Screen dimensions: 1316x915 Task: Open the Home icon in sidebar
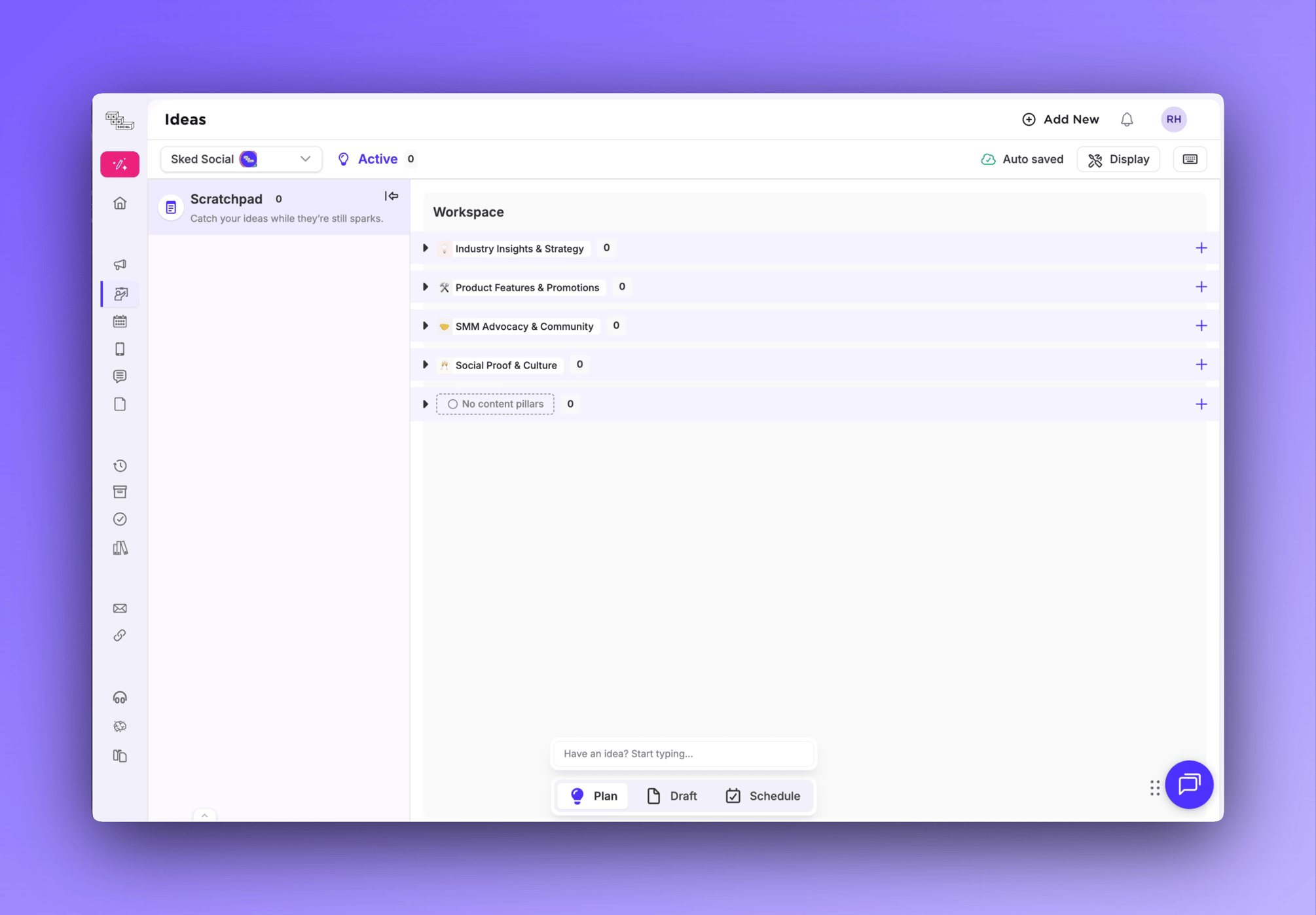120,203
